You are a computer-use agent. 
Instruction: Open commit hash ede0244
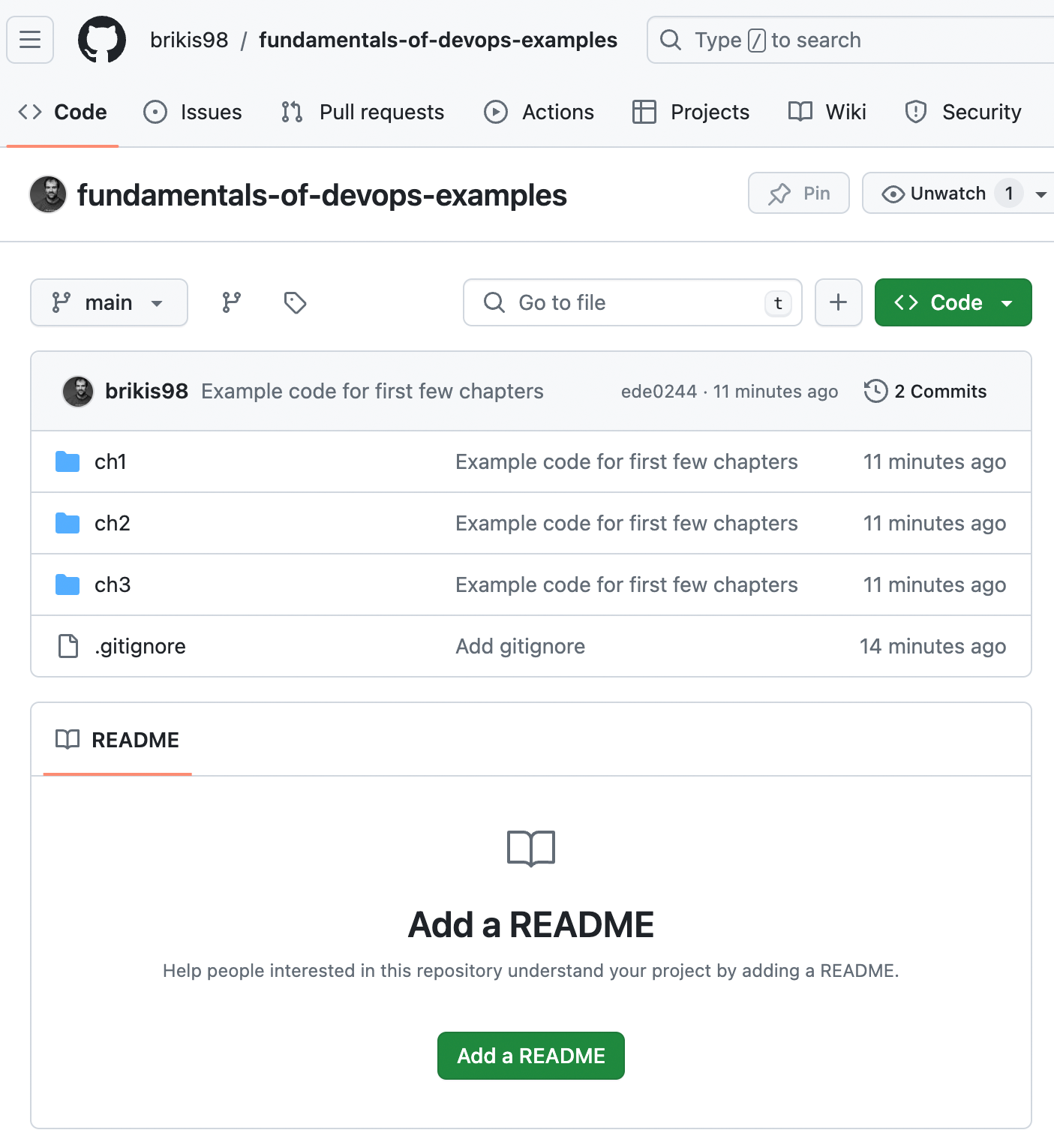point(659,391)
